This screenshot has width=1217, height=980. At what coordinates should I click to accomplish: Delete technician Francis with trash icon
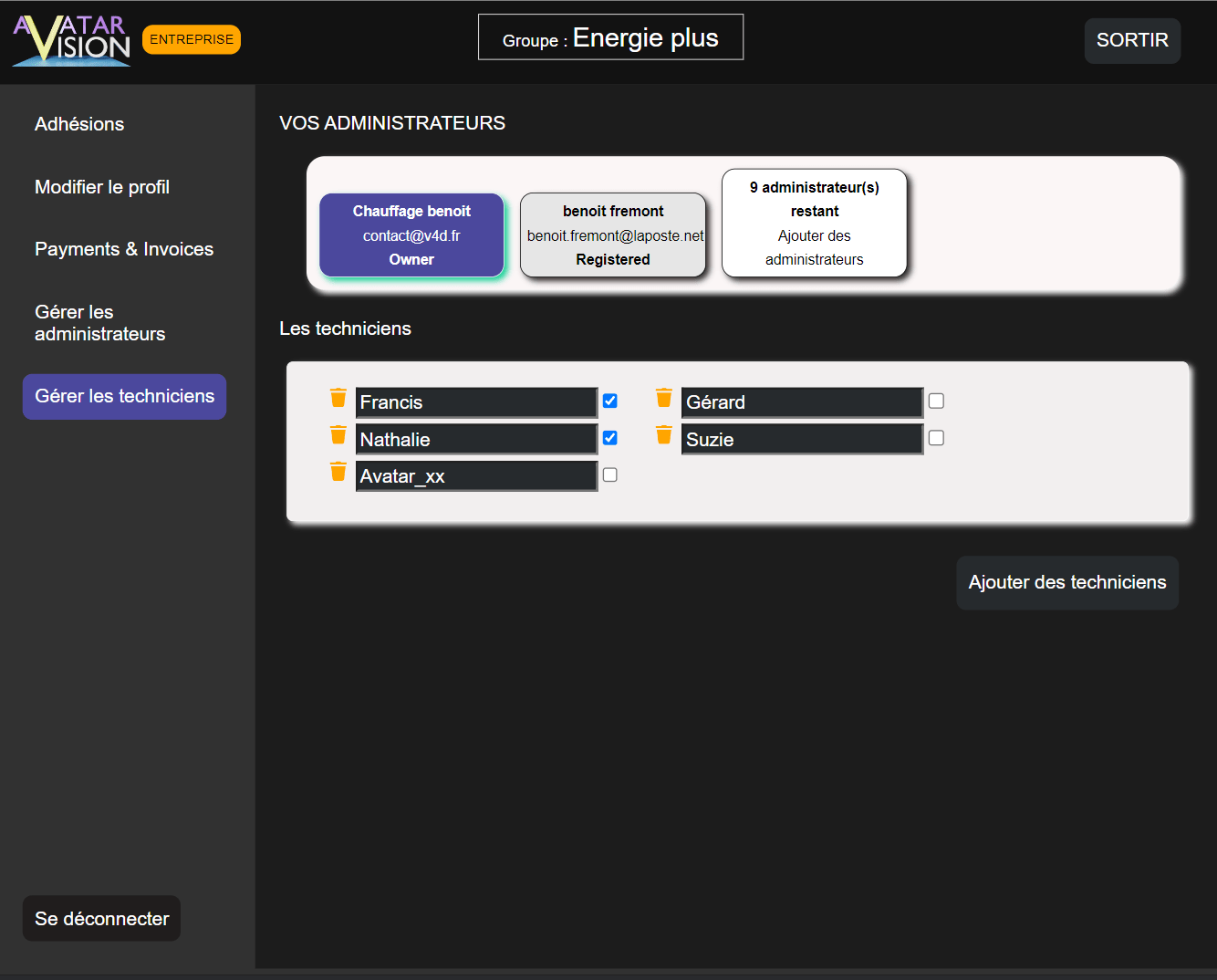click(338, 398)
